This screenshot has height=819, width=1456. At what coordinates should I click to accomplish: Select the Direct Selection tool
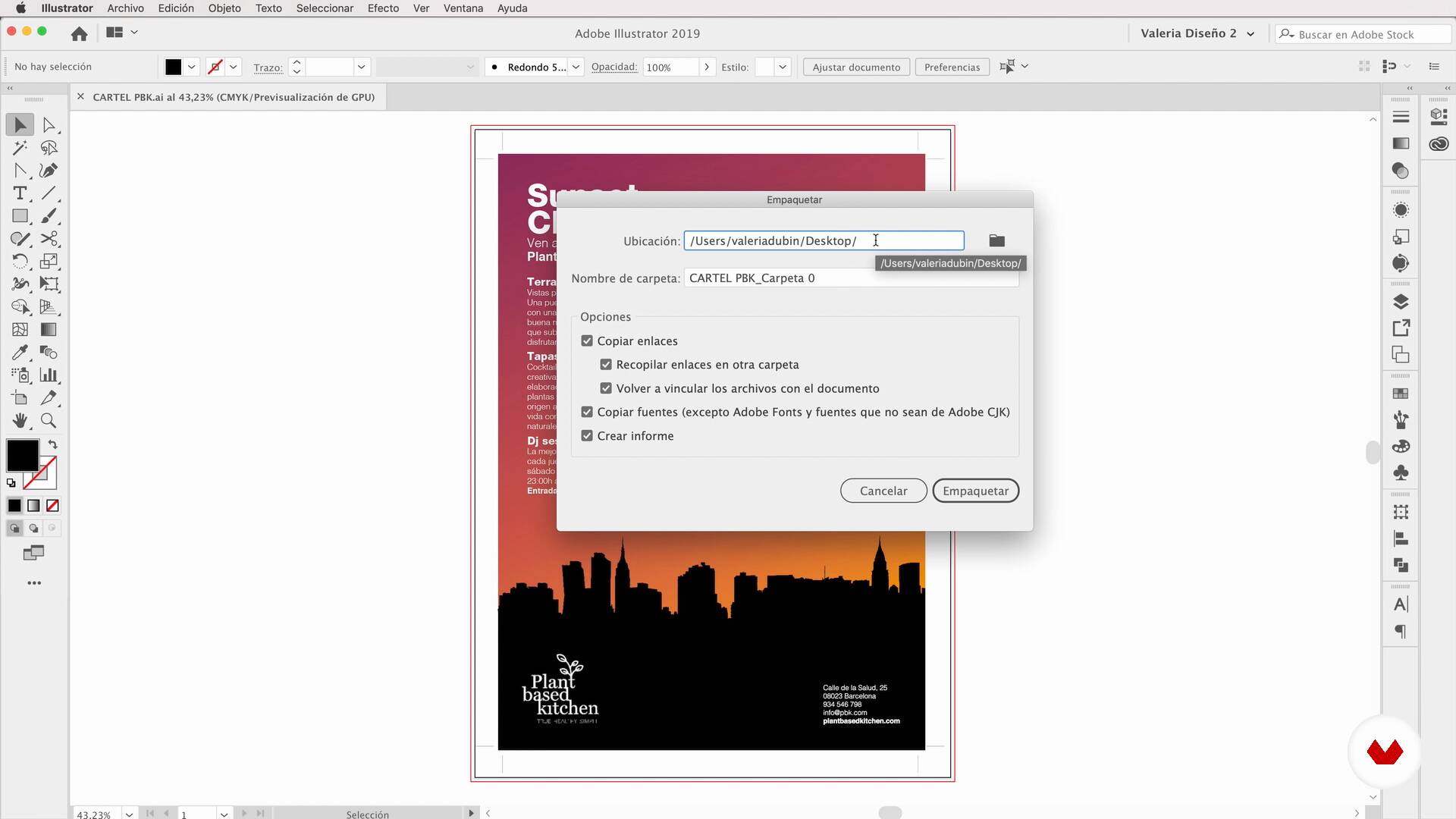pyautogui.click(x=49, y=124)
